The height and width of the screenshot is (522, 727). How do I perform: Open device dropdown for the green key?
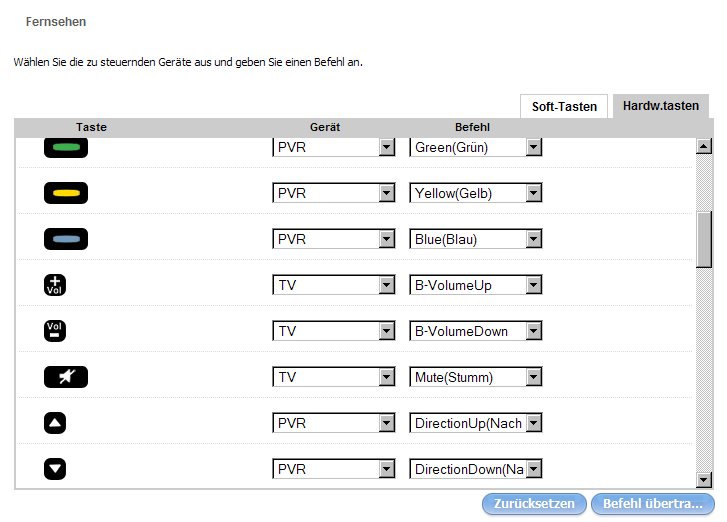click(386, 148)
